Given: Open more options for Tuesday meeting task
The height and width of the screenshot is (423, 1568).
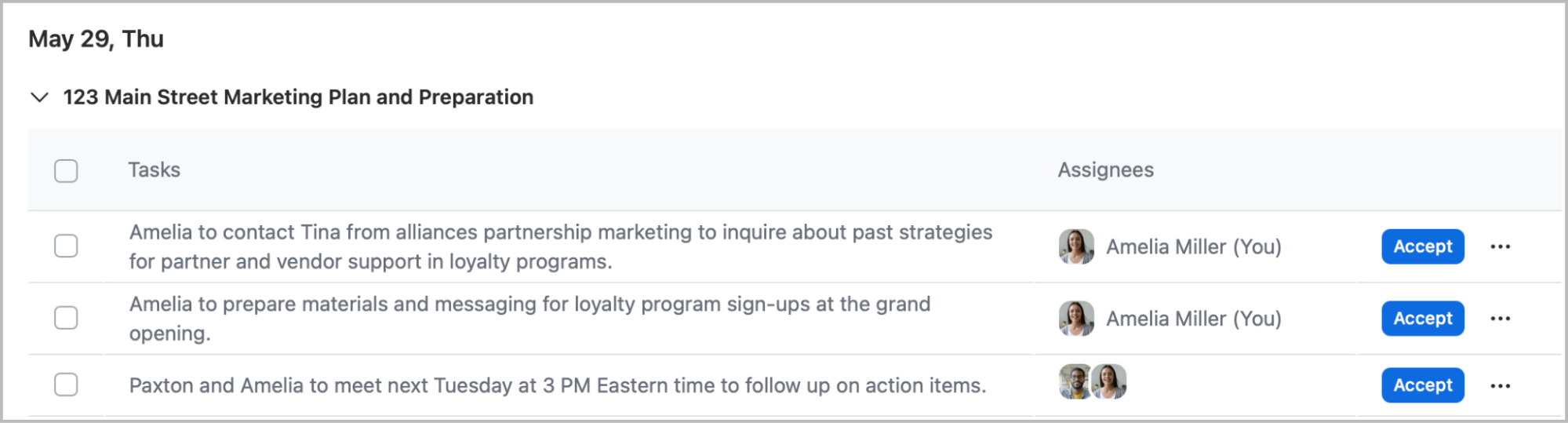Looking at the screenshot, I should (1500, 386).
